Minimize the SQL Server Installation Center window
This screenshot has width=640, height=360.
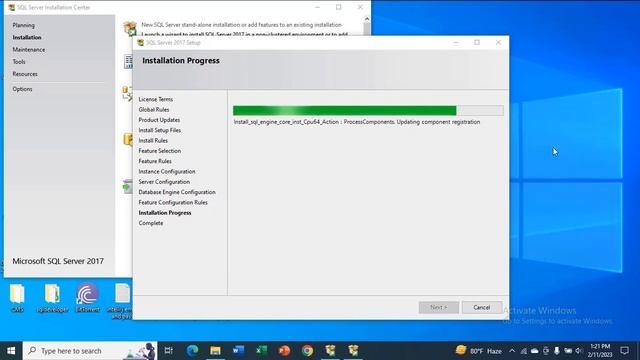coord(318,7)
